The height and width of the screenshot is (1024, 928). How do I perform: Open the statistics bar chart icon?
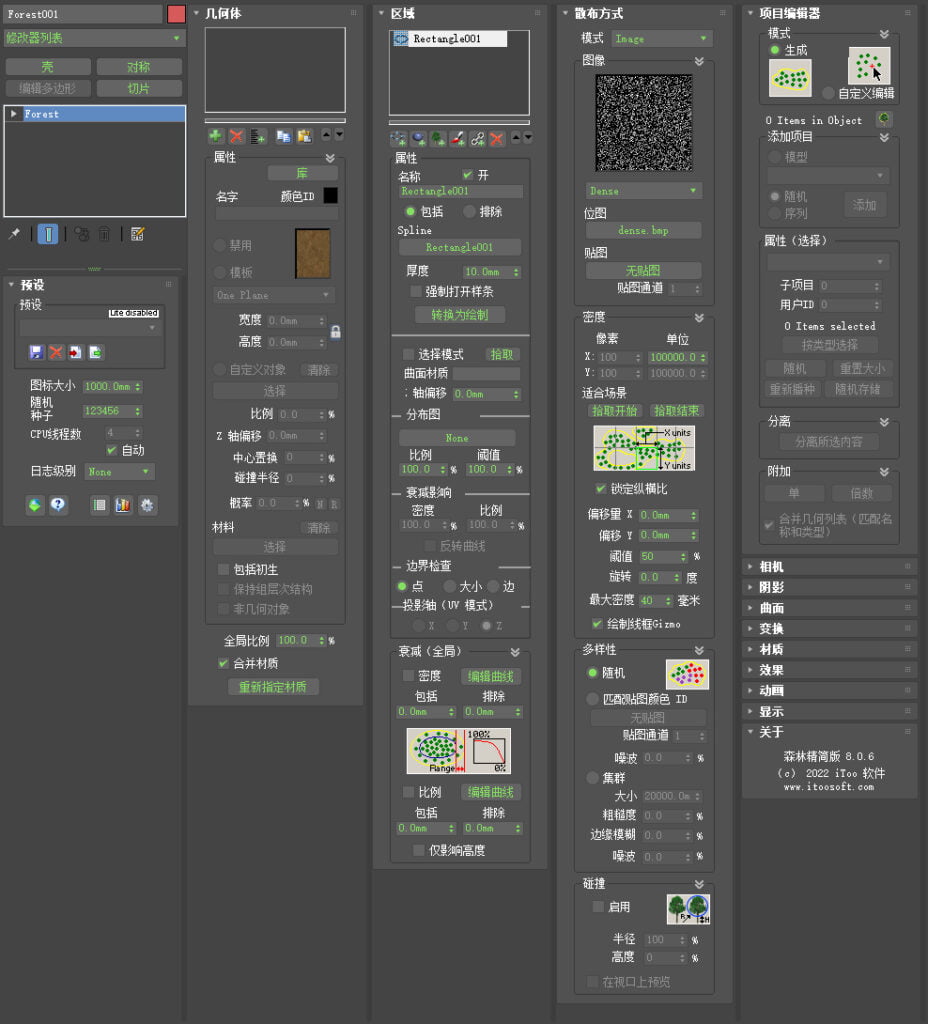(123, 505)
